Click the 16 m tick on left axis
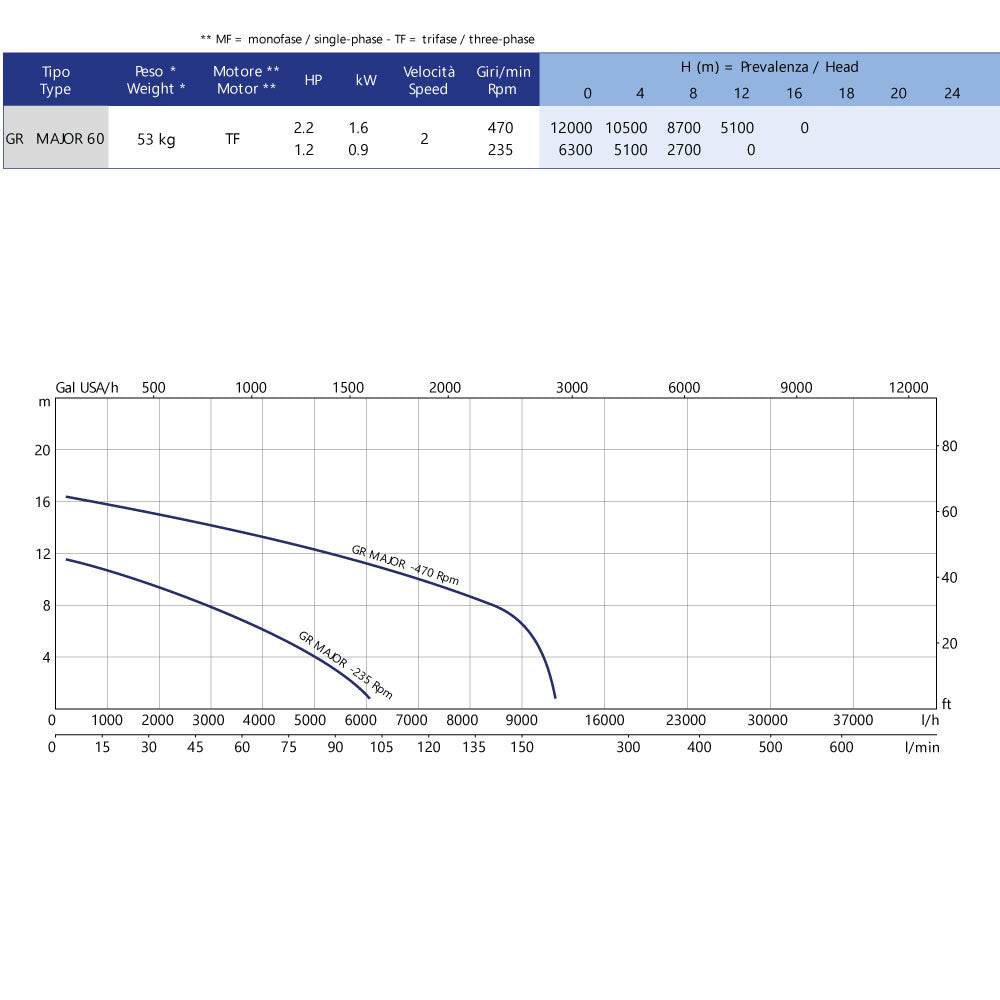The height and width of the screenshot is (1000, 1000). tap(42, 502)
